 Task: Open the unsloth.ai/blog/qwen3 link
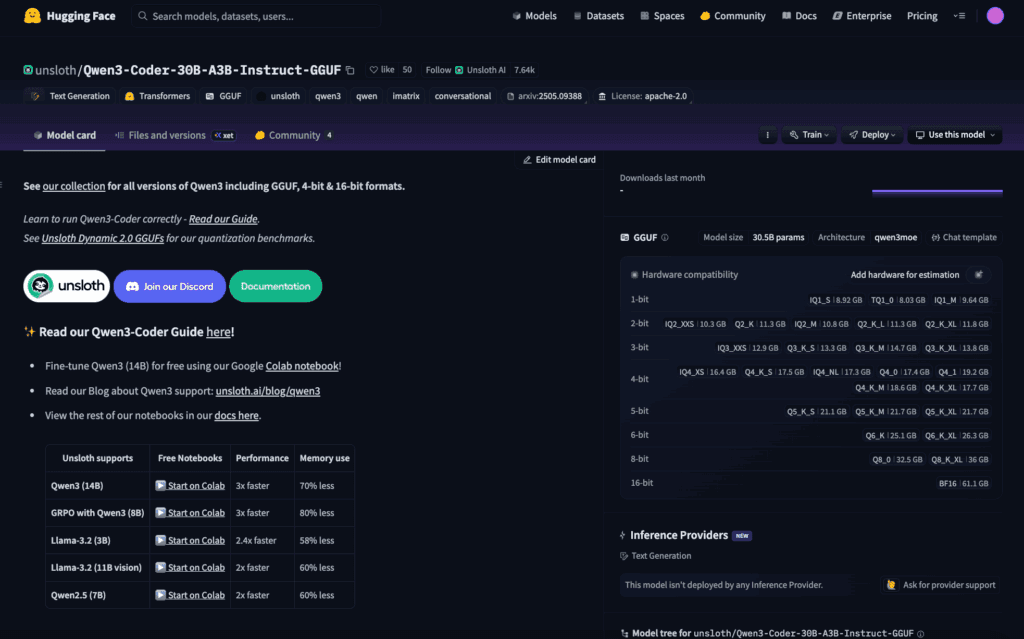pyautogui.click(x=268, y=391)
